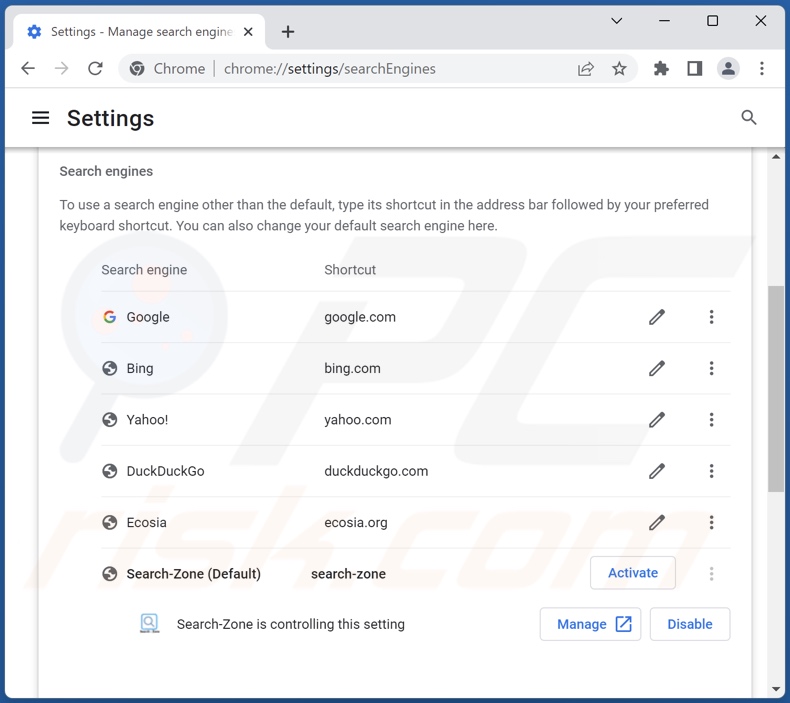The image size is (790, 703).
Task: Click the Search-Zone (Default) globe icon
Action: coord(109,573)
